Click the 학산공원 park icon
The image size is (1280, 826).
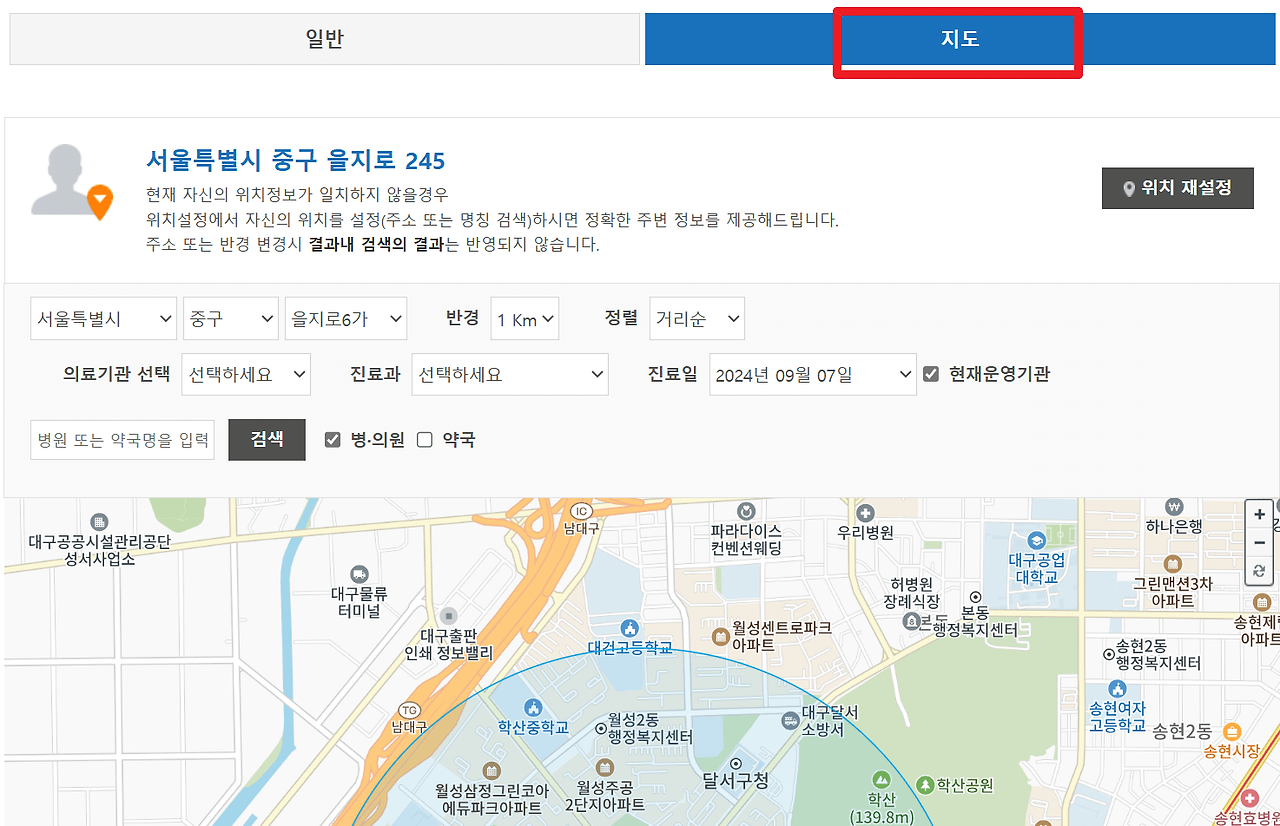point(925,785)
